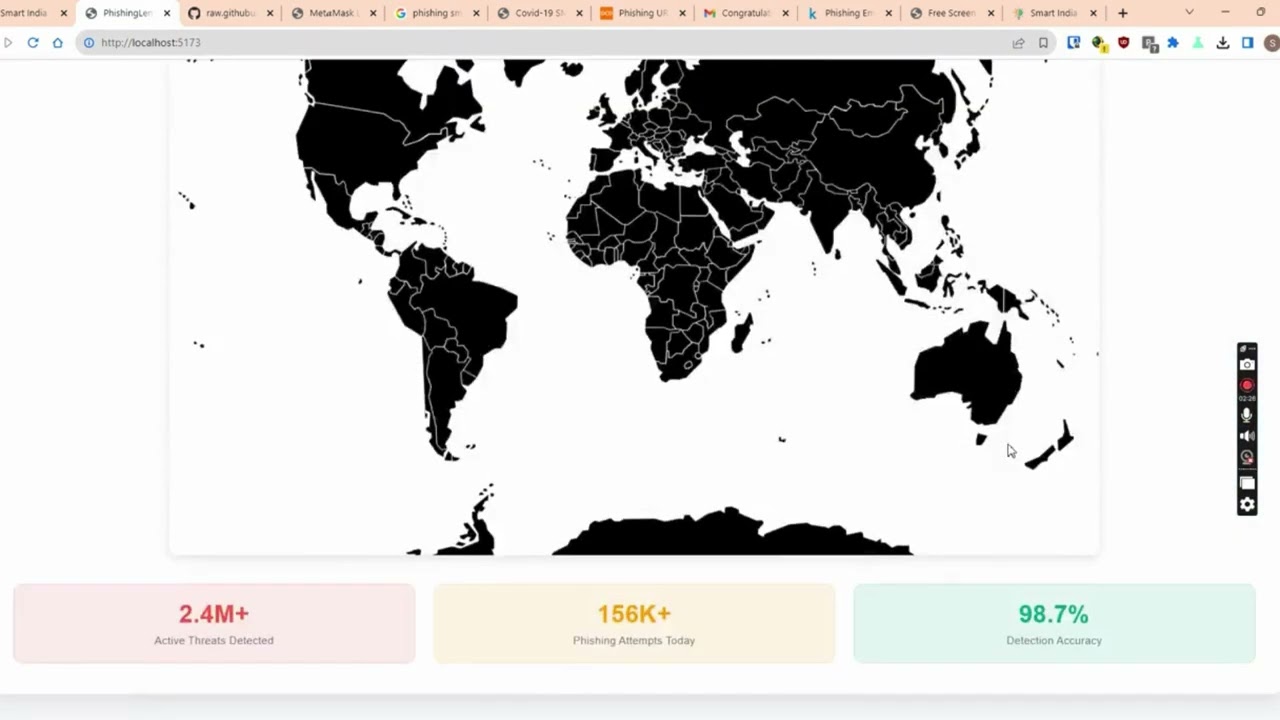Open the recorder settings gear

tap(1247, 505)
